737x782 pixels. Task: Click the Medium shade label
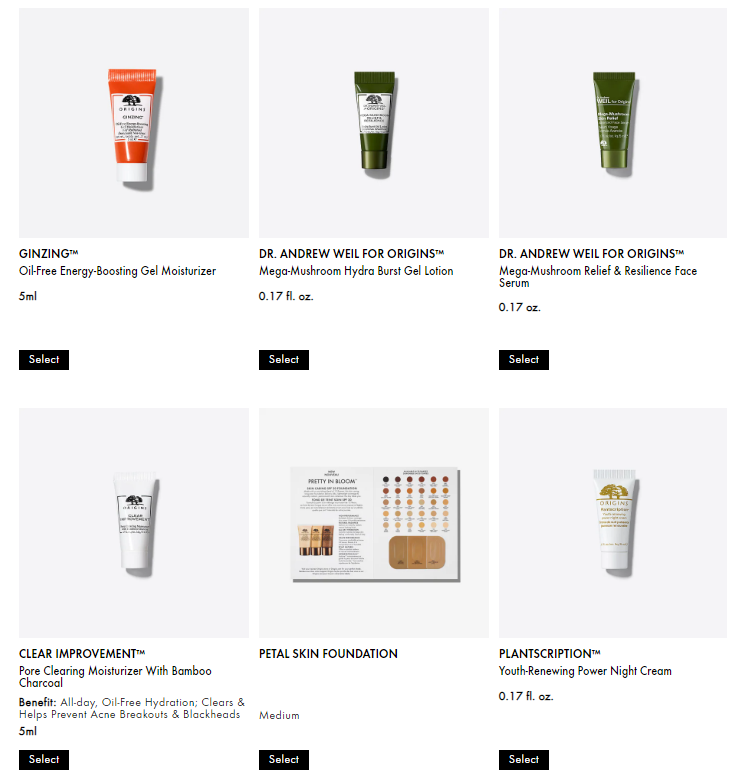279,715
